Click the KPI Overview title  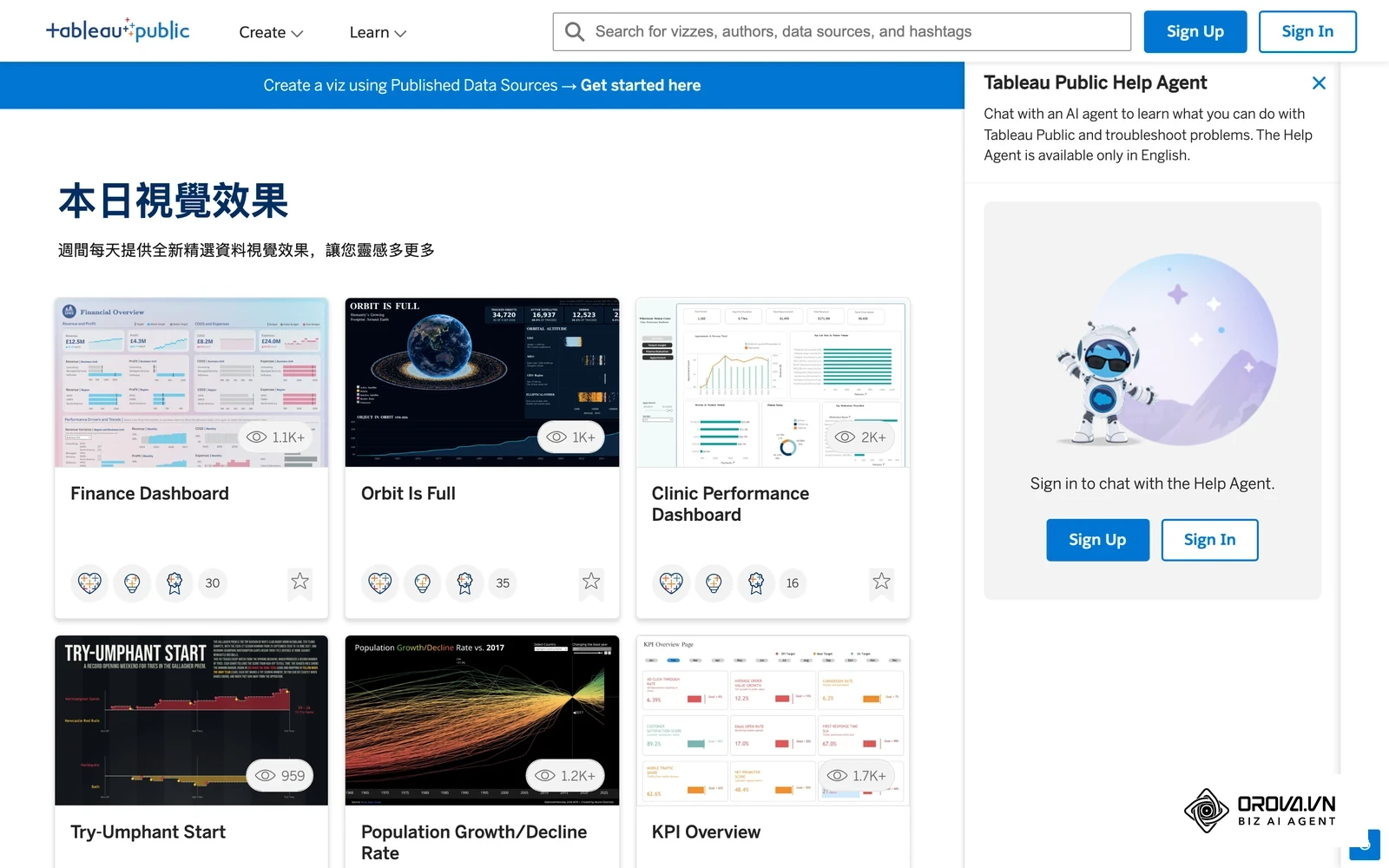706,832
